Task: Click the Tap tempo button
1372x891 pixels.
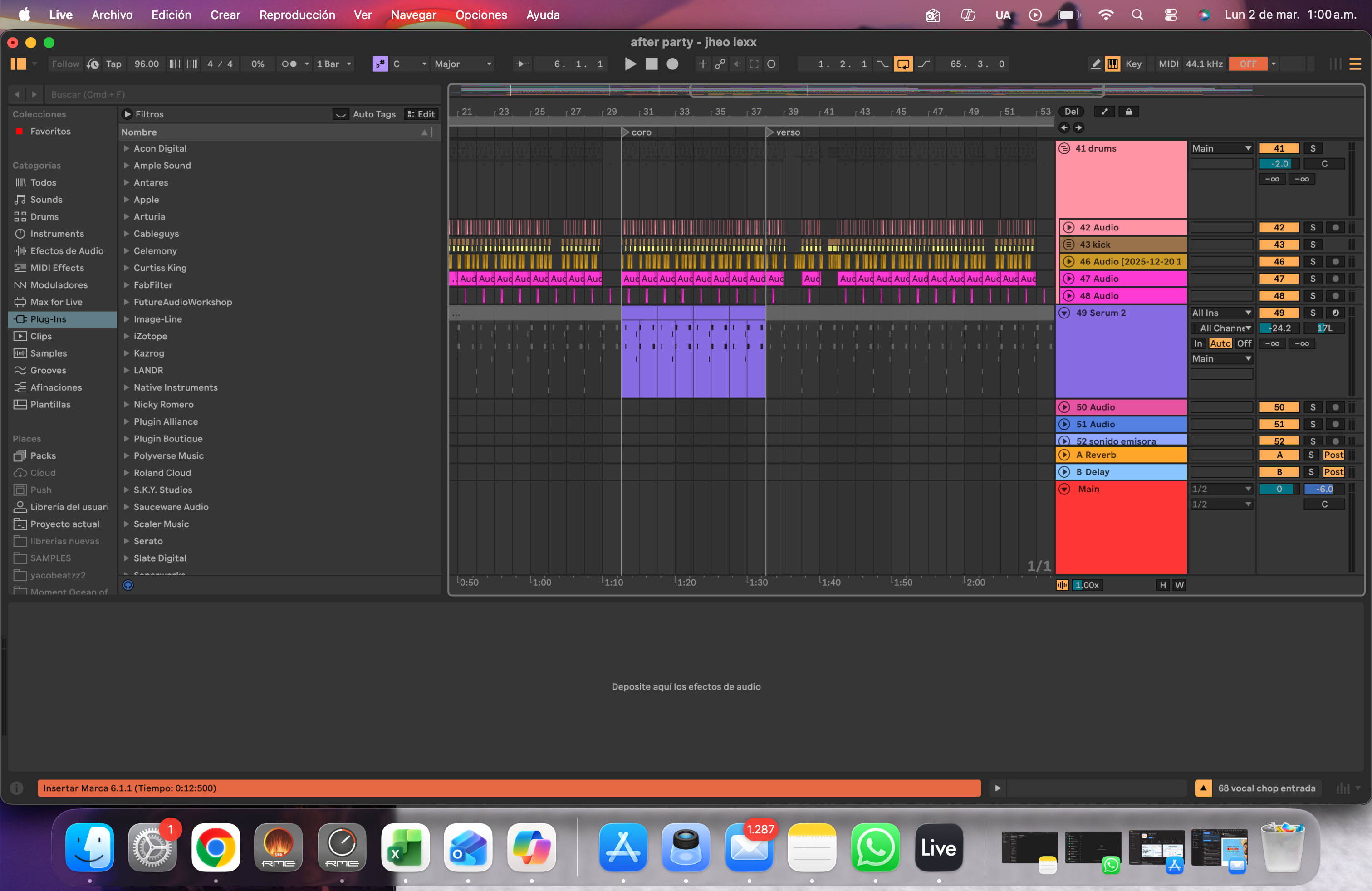Action: tap(113, 64)
